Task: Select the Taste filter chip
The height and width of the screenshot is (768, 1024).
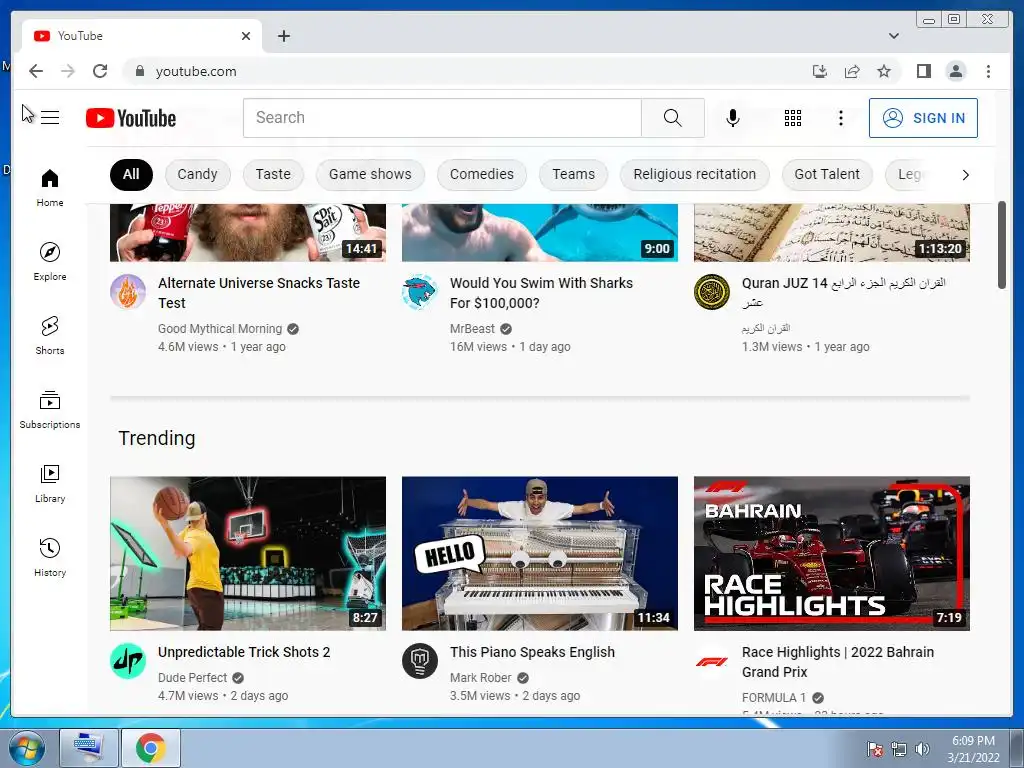Action: 273,174
